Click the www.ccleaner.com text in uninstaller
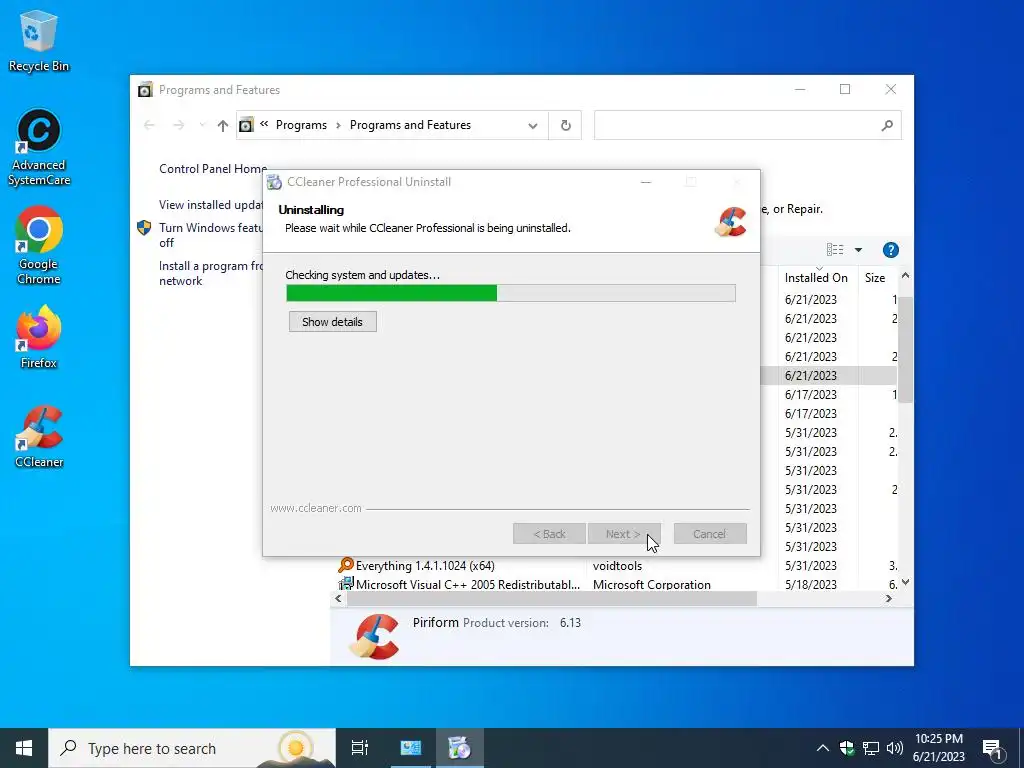Screen dimensions: 1024x768 [316, 508]
